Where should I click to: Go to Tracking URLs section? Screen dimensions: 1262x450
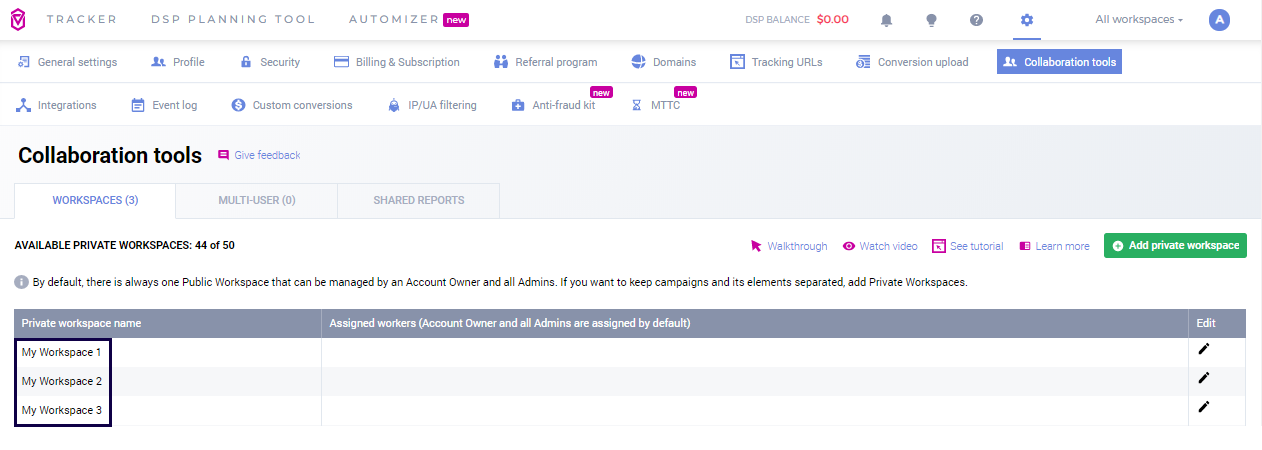click(x=777, y=62)
